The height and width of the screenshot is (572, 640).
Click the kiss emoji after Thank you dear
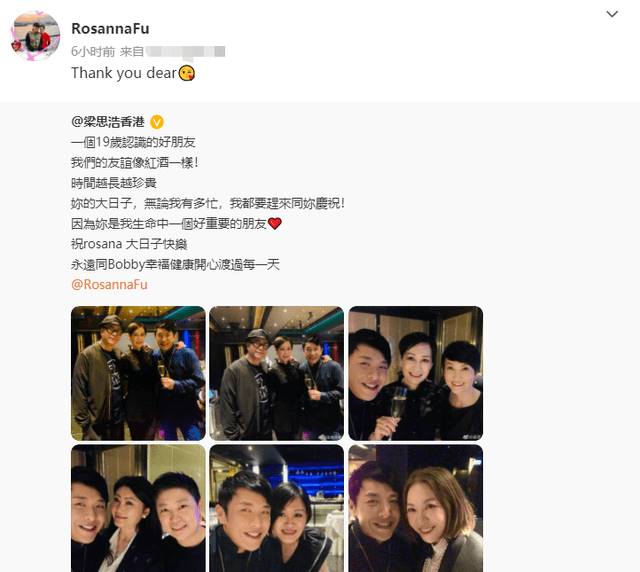point(187,73)
